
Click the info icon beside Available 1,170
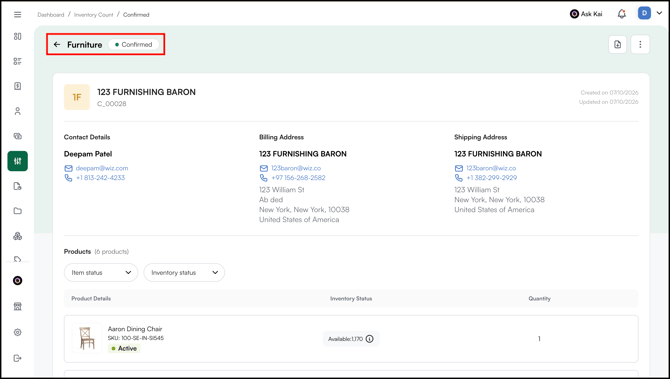(x=370, y=339)
